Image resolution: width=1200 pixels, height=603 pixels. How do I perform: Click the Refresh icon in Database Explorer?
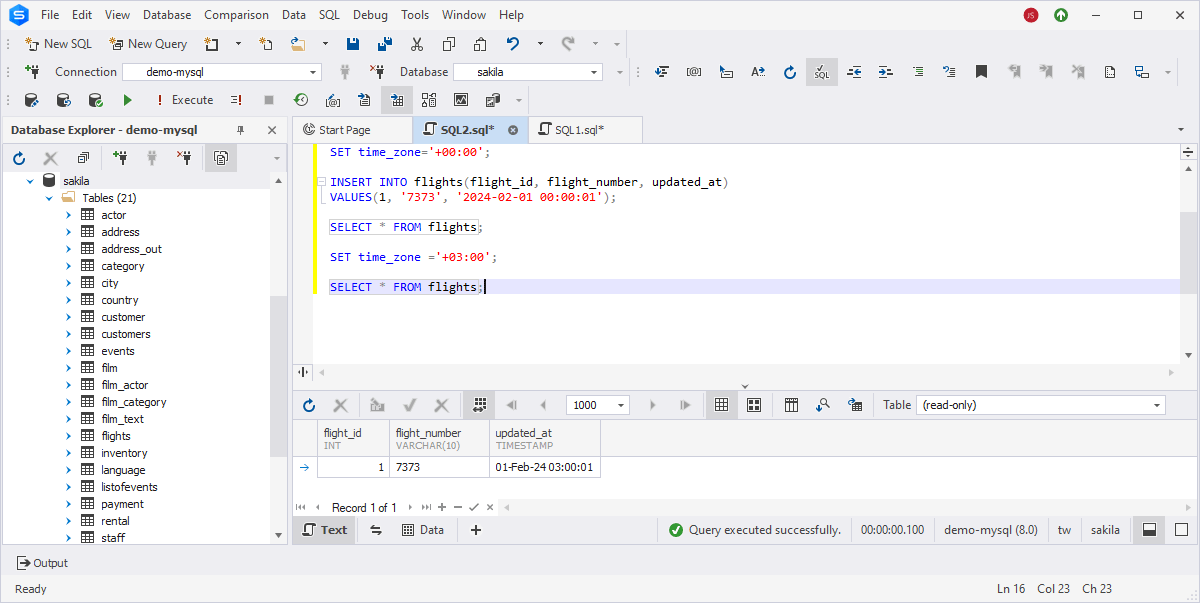[x=18, y=157]
